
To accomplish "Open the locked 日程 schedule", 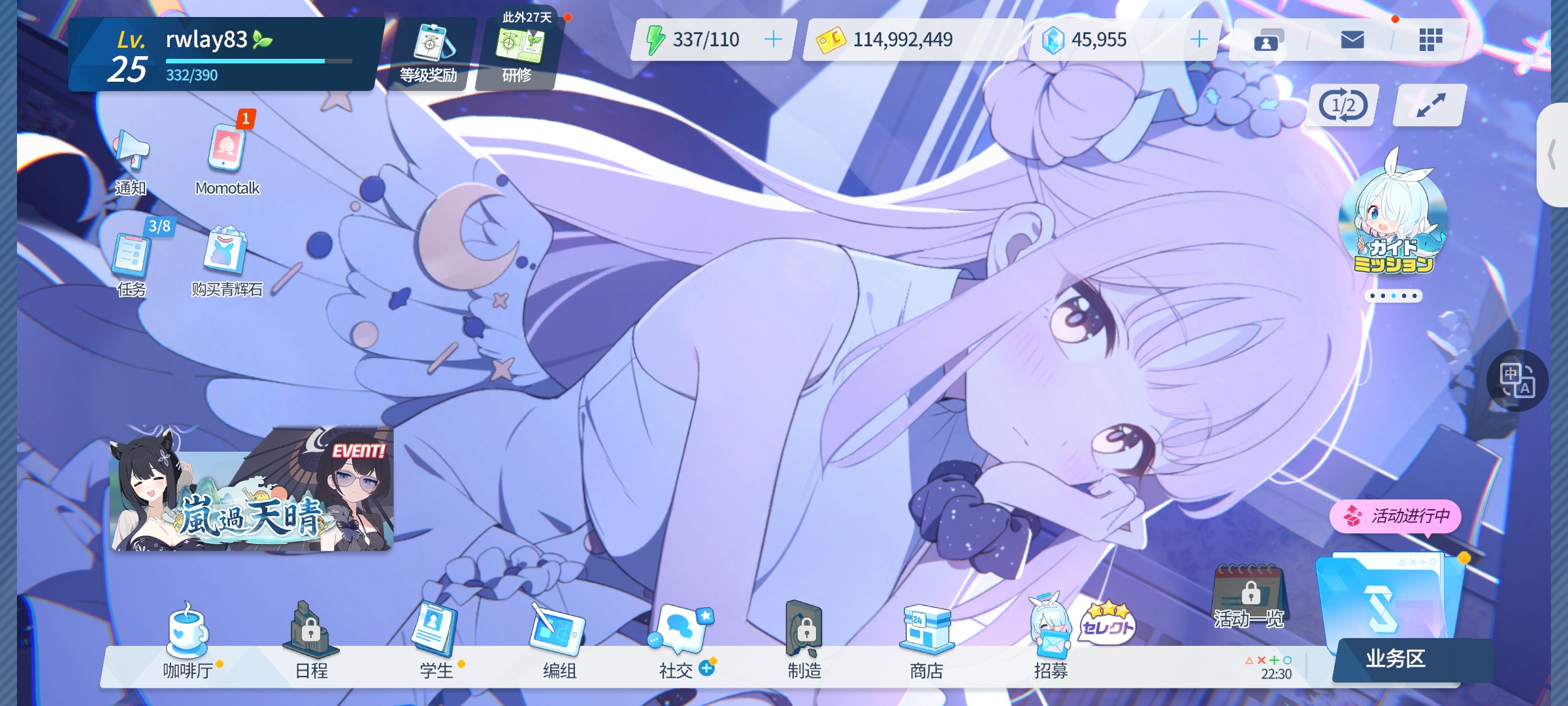I will [x=311, y=642].
